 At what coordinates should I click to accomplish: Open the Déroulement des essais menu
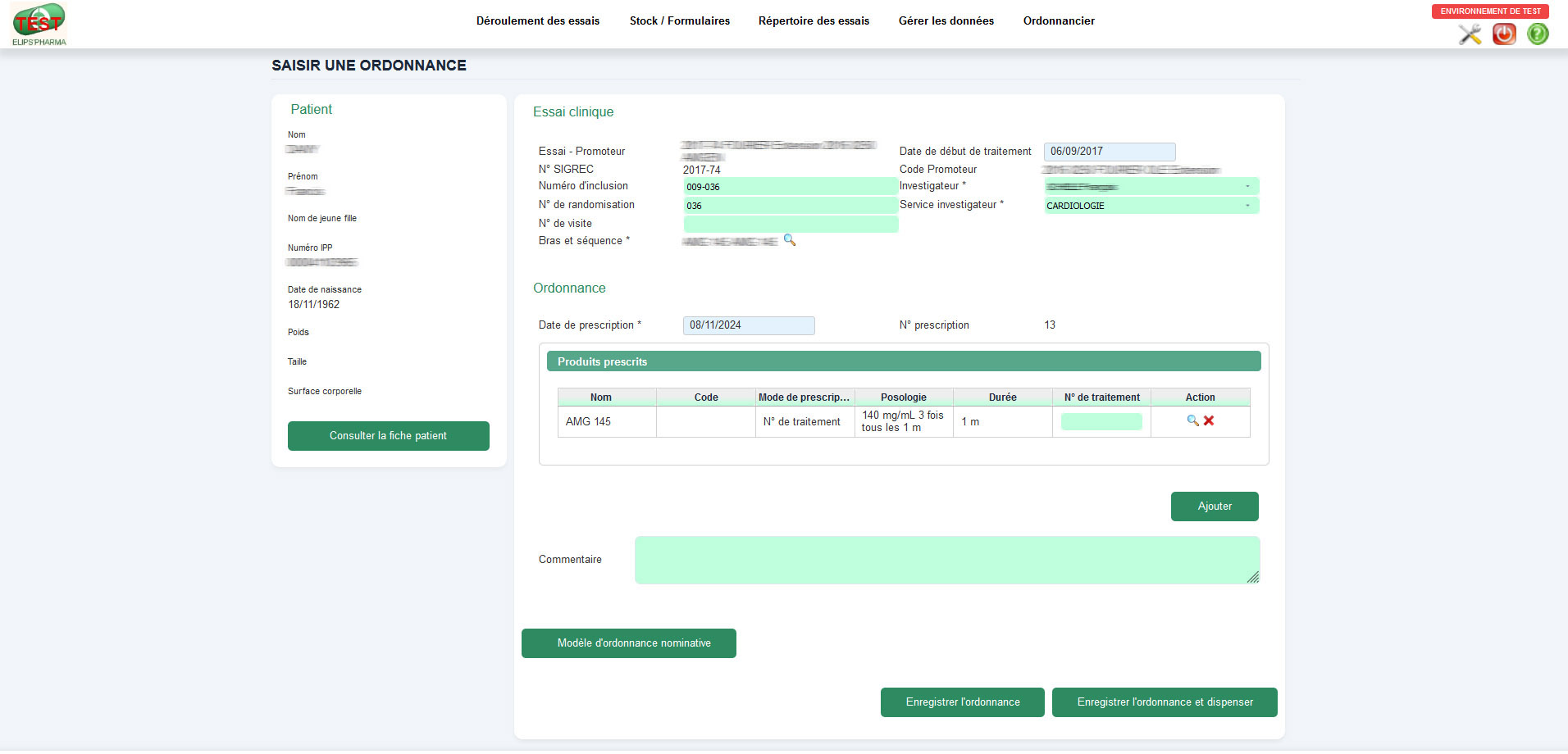[x=538, y=20]
